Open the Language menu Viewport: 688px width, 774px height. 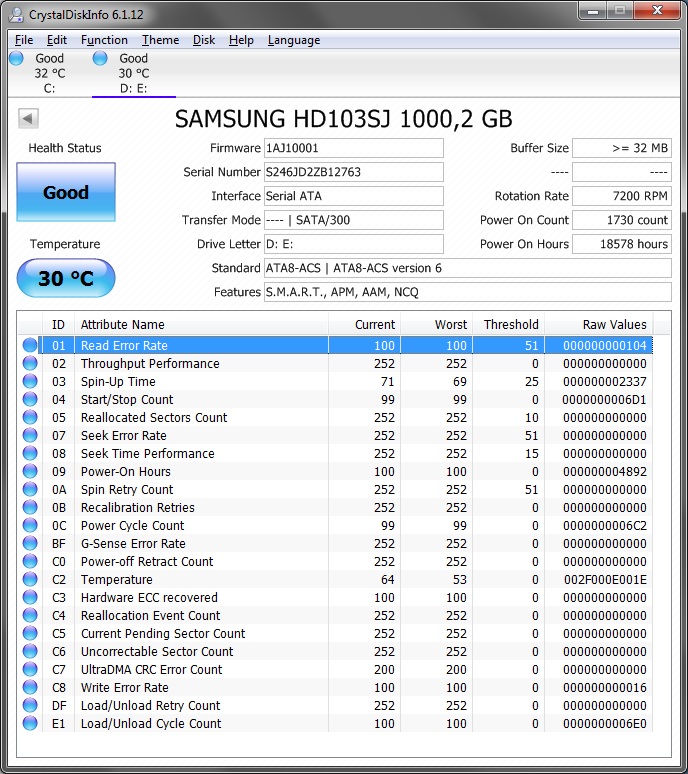point(294,40)
